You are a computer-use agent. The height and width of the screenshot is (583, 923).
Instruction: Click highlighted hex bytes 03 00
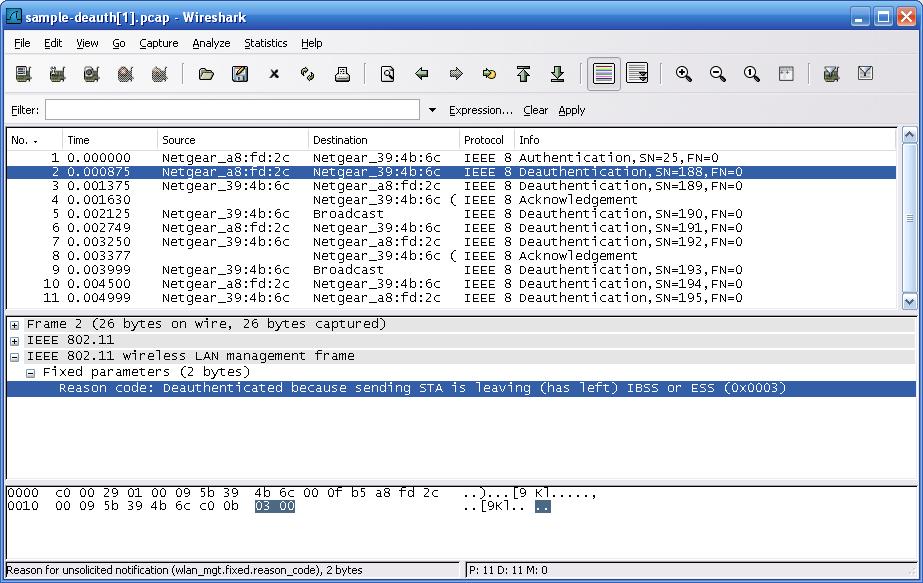click(275, 506)
